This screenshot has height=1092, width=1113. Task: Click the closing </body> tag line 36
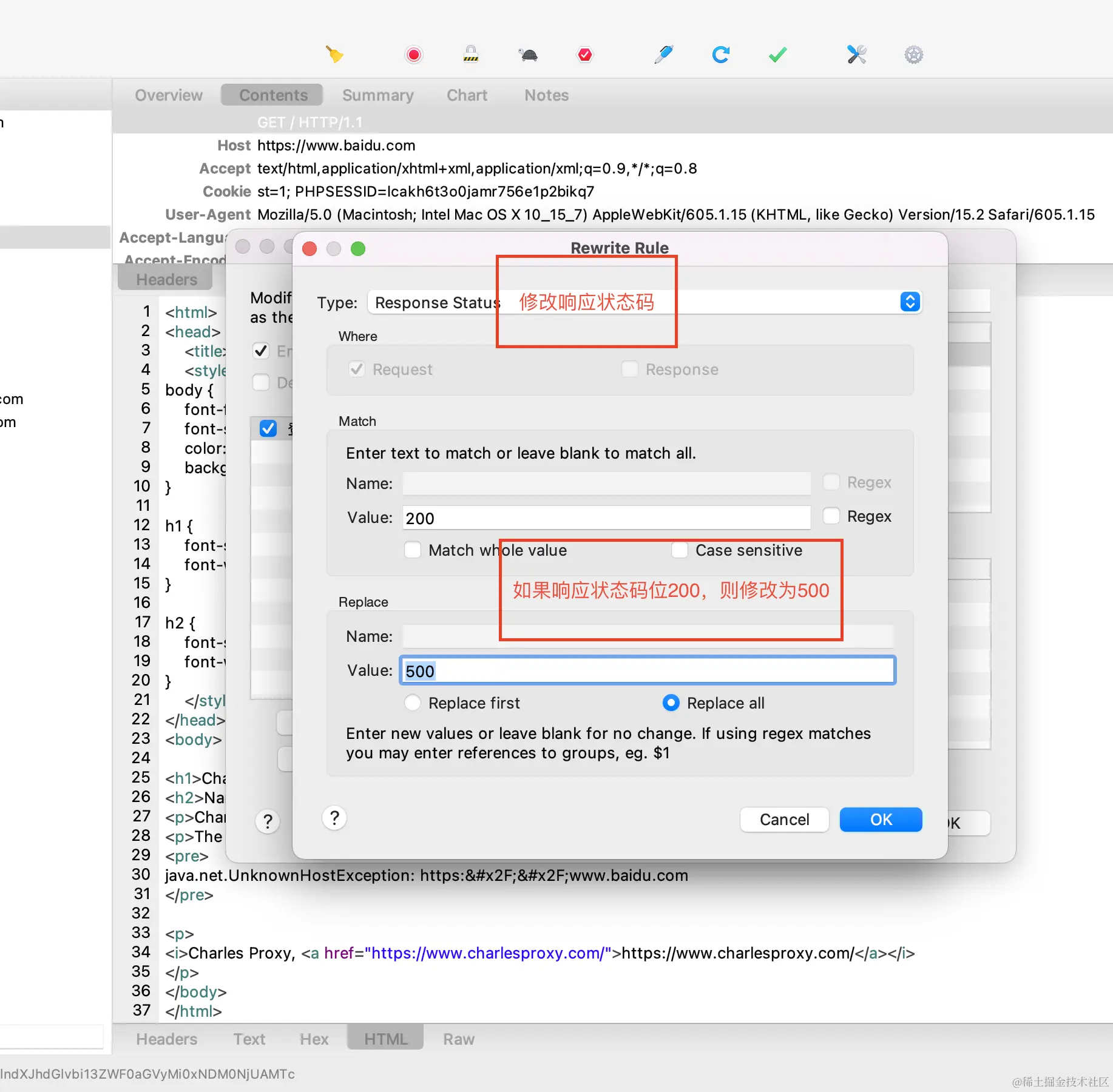click(x=196, y=992)
